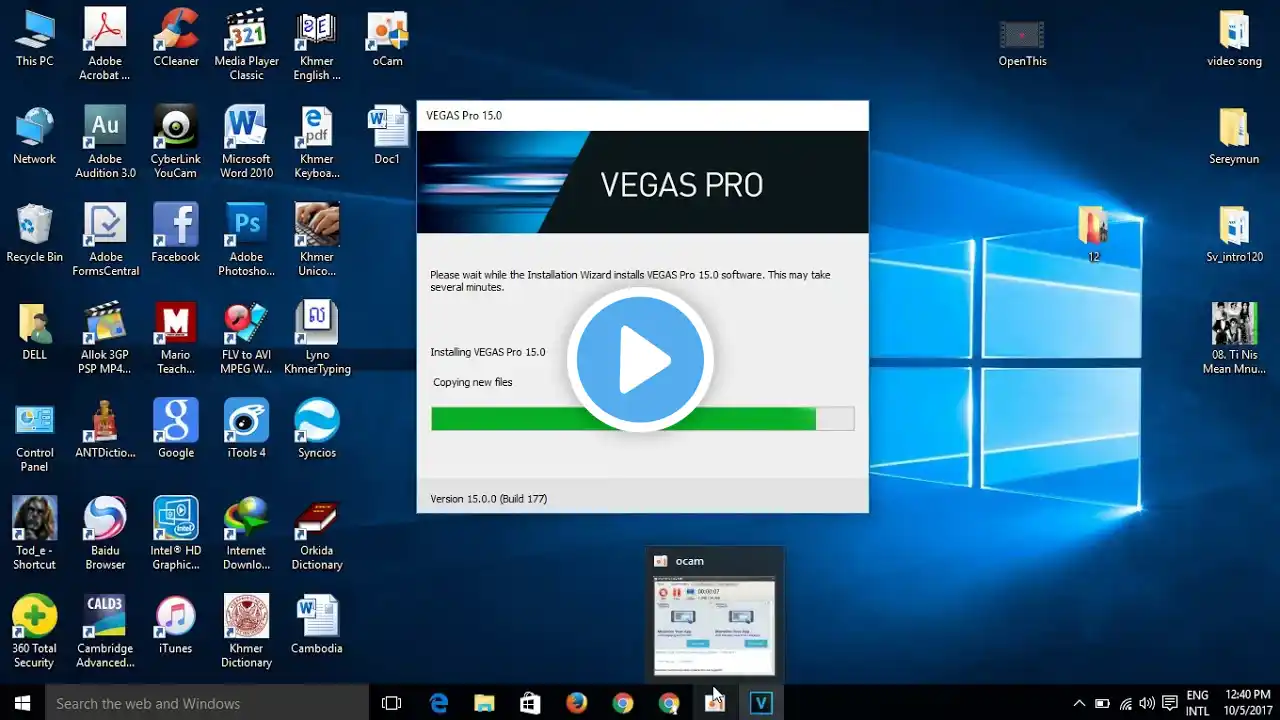The height and width of the screenshot is (720, 1280).
Task: Open File Explorer from the taskbar
Action: [x=484, y=703]
